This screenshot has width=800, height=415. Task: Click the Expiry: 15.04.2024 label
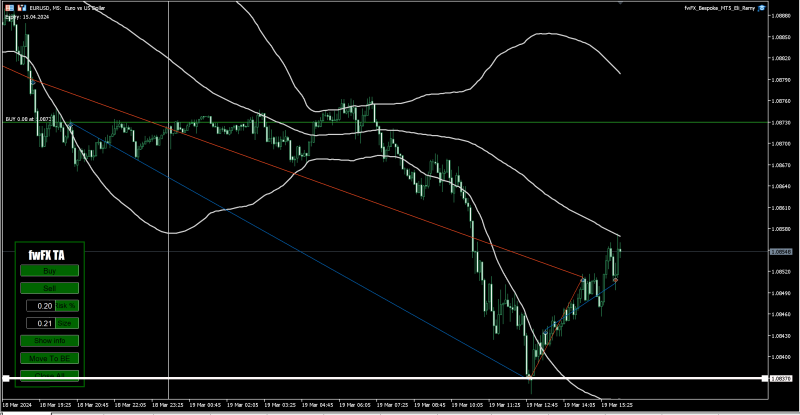[27, 17]
